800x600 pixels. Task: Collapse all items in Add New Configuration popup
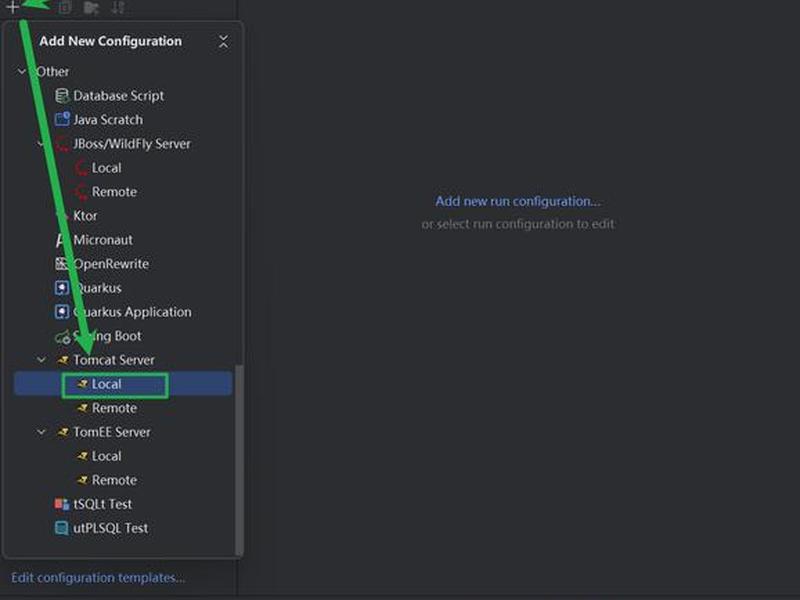(x=223, y=41)
